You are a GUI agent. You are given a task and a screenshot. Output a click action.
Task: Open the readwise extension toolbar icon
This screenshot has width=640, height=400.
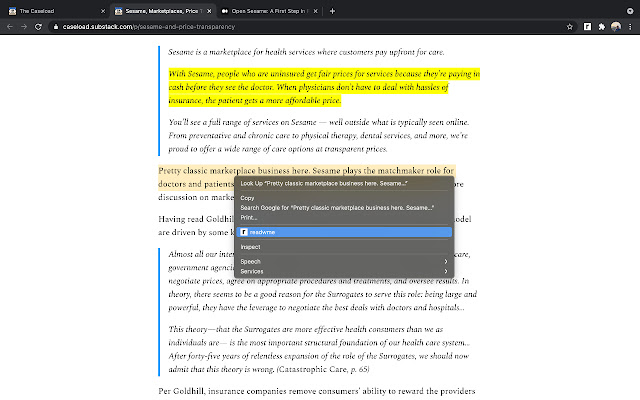587,27
